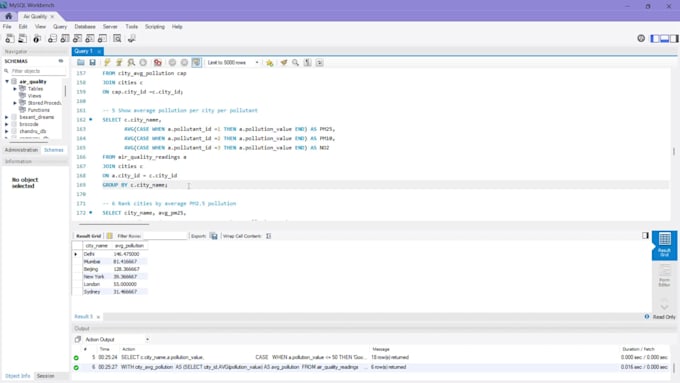Select the Views tree item
Screen dimensions: 680x383
34,96
